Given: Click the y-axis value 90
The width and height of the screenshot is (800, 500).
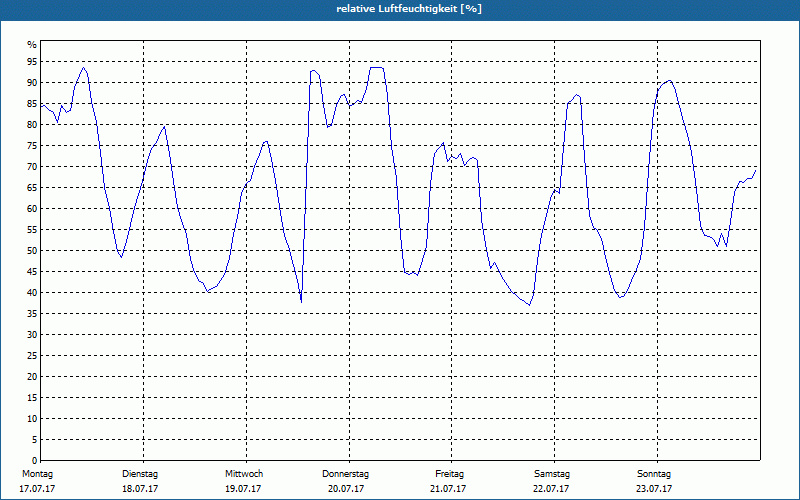Looking at the screenshot, I should point(32,83).
